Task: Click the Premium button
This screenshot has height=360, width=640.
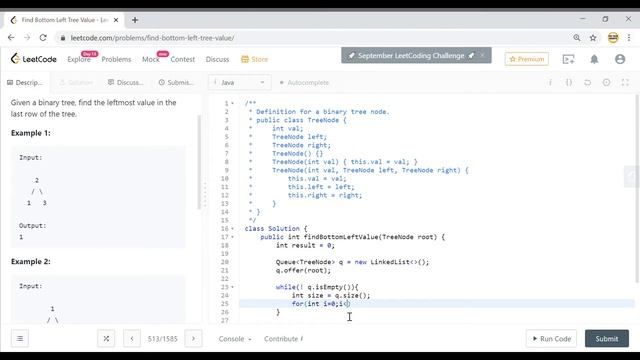Action: click(x=527, y=59)
